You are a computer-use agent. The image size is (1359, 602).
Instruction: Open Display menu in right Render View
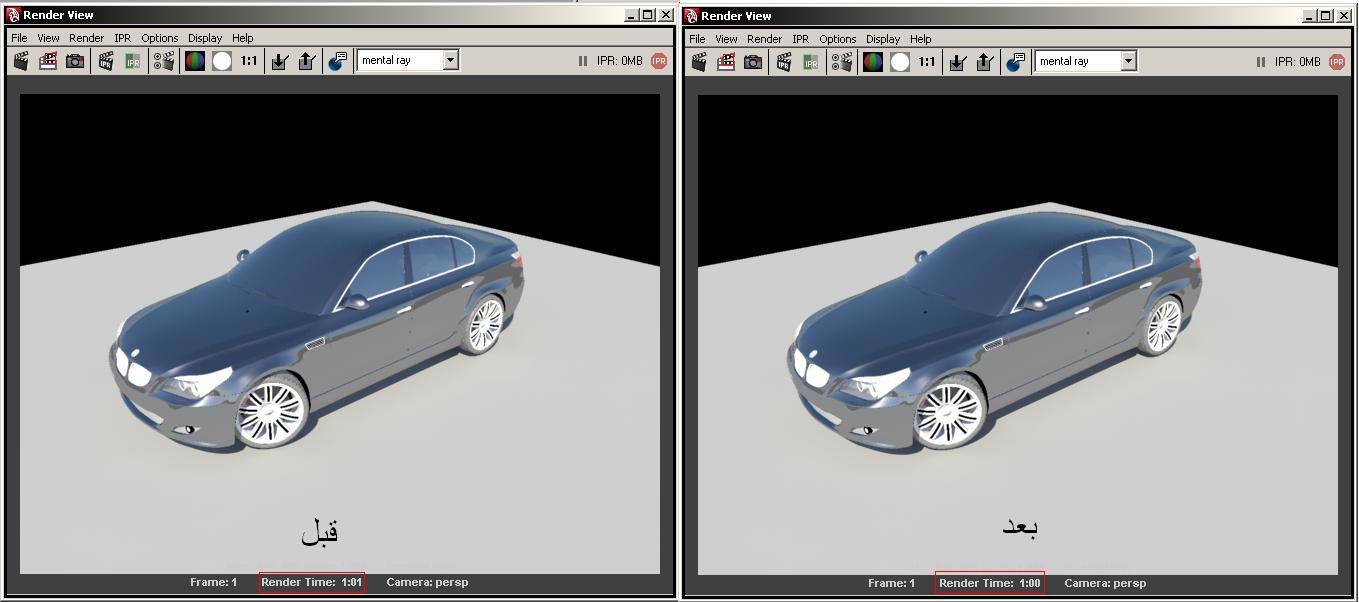(883, 39)
